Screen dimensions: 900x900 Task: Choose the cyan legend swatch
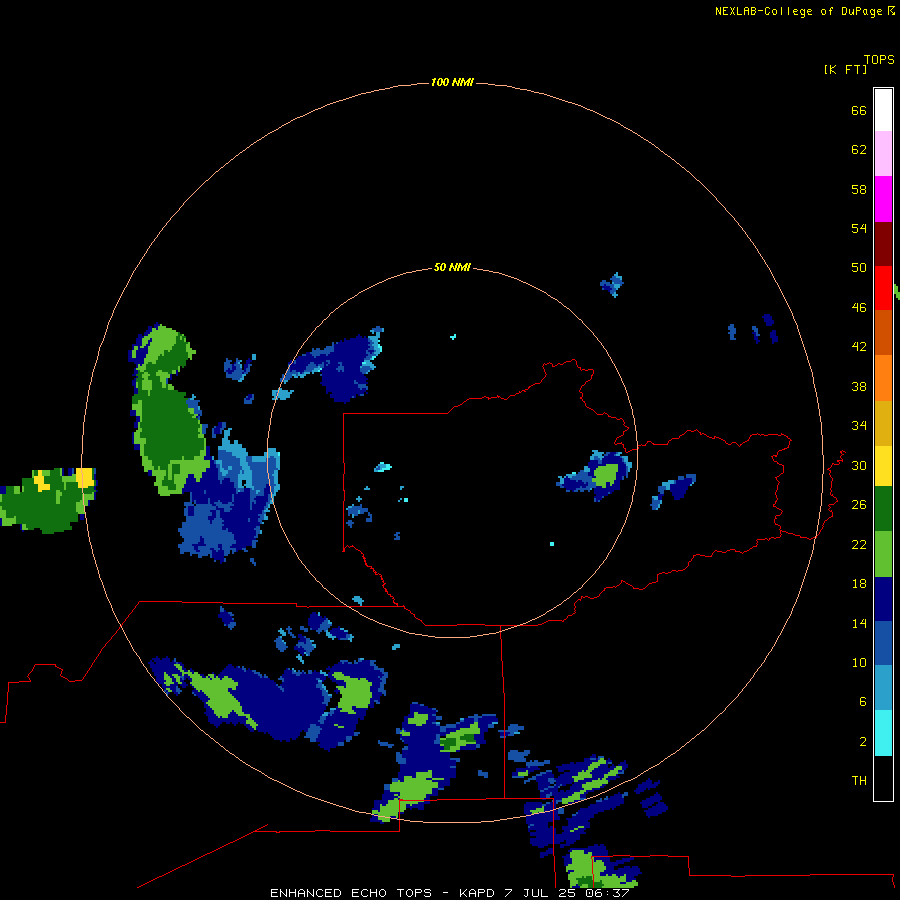pyautogui.click(x=883, y=733)
